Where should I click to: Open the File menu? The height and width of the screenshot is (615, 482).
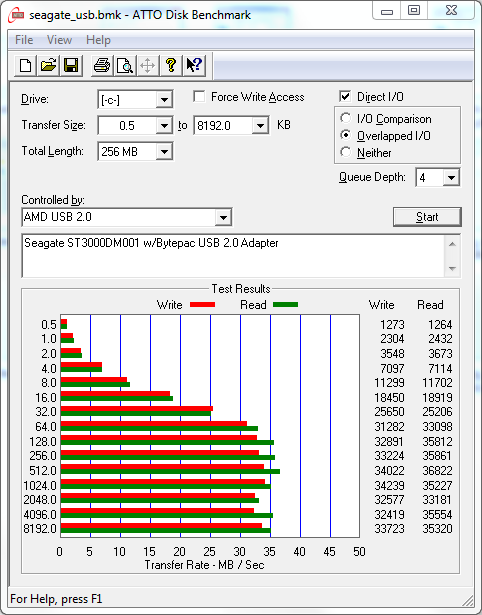tap(24, 40)
